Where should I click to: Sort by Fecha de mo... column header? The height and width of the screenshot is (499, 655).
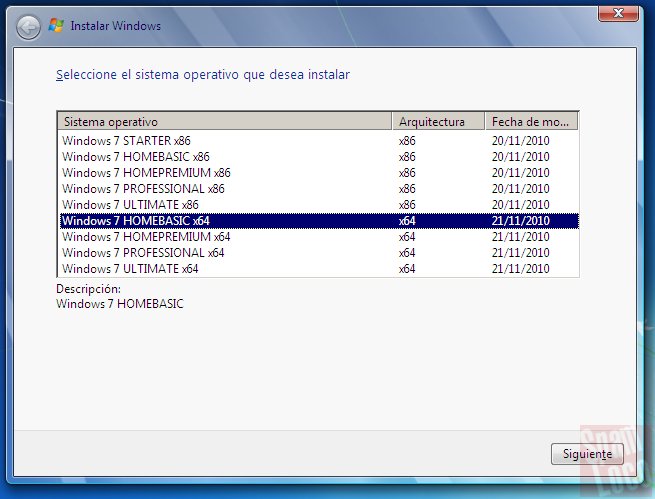click(531, 122)
